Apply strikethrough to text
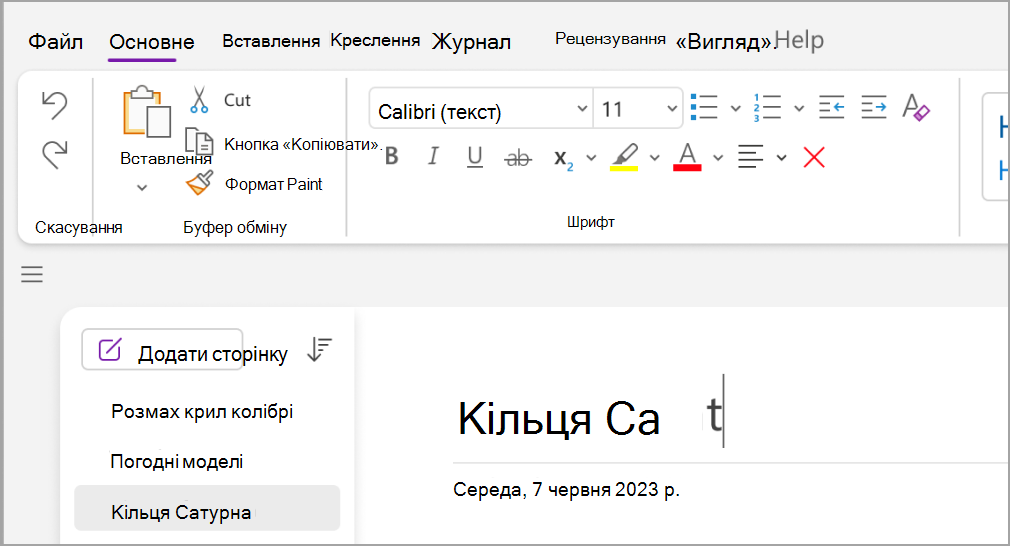 518,157
